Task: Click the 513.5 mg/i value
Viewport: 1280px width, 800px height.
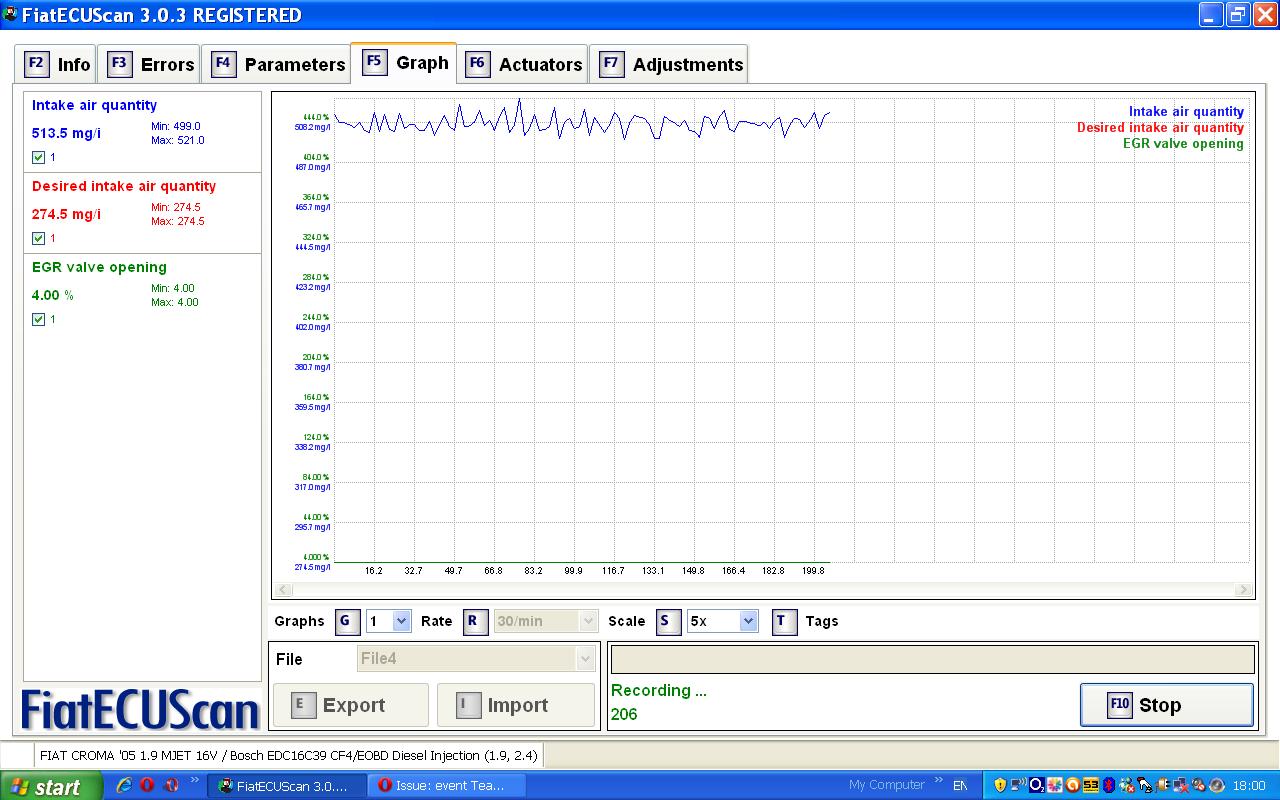Action: click(x=66, y=133)
